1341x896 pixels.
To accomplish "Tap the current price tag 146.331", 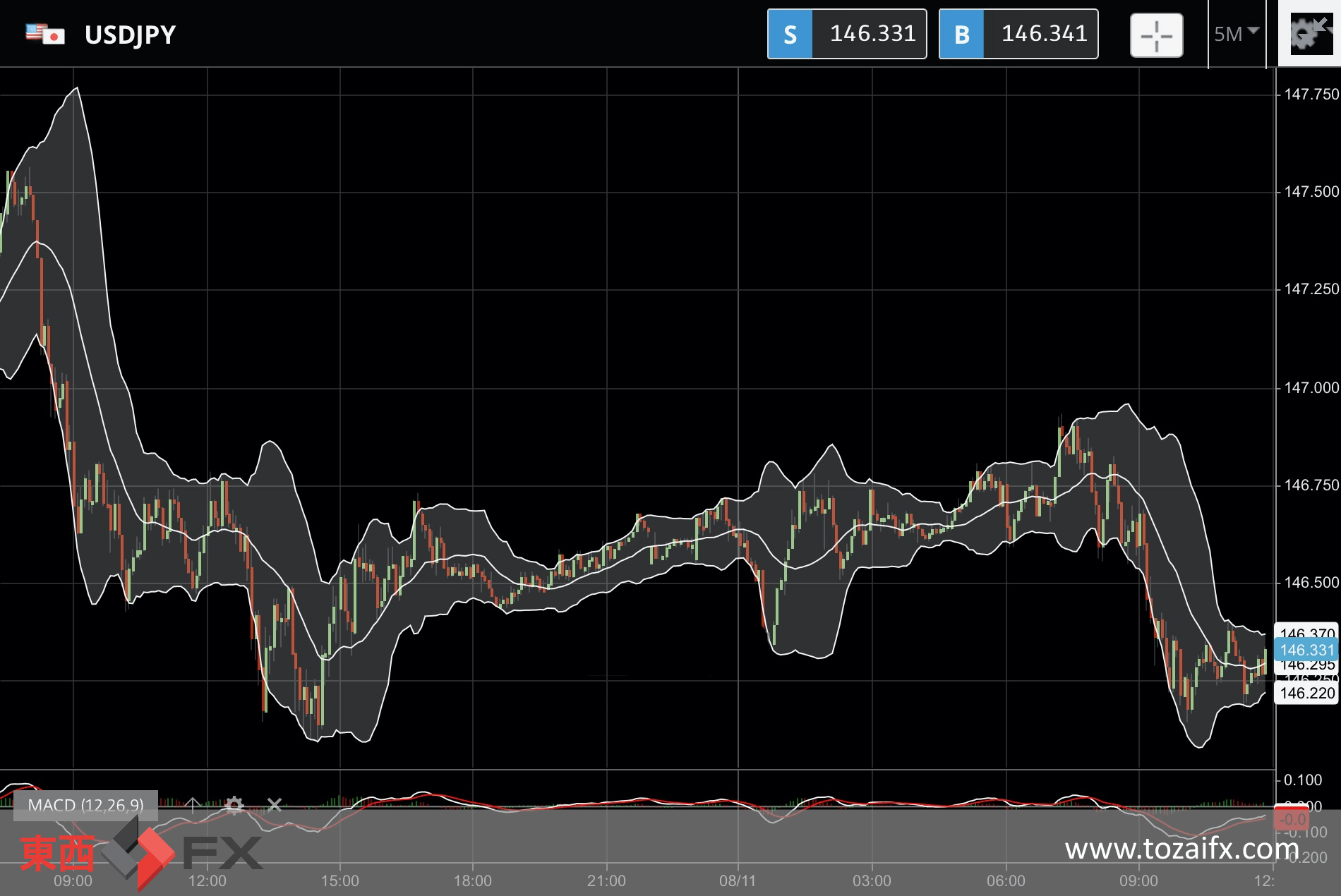I will click(x=1306, y=650).
